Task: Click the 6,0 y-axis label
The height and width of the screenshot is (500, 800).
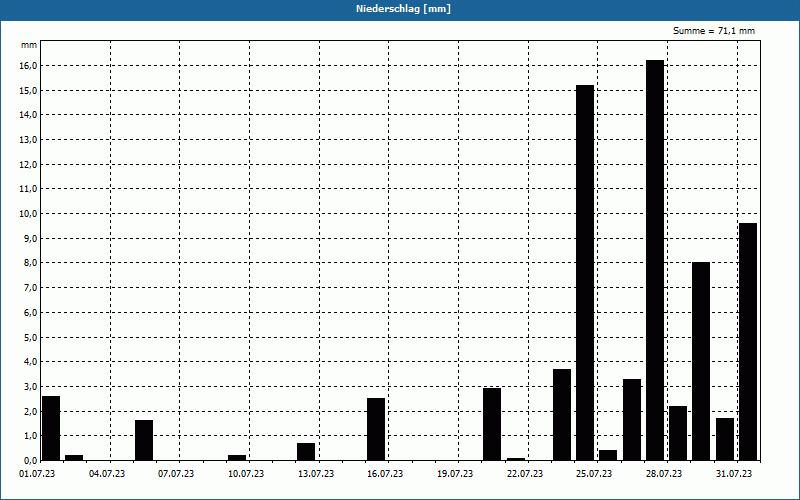Action: pyautogui.click(x=30, y=312)
